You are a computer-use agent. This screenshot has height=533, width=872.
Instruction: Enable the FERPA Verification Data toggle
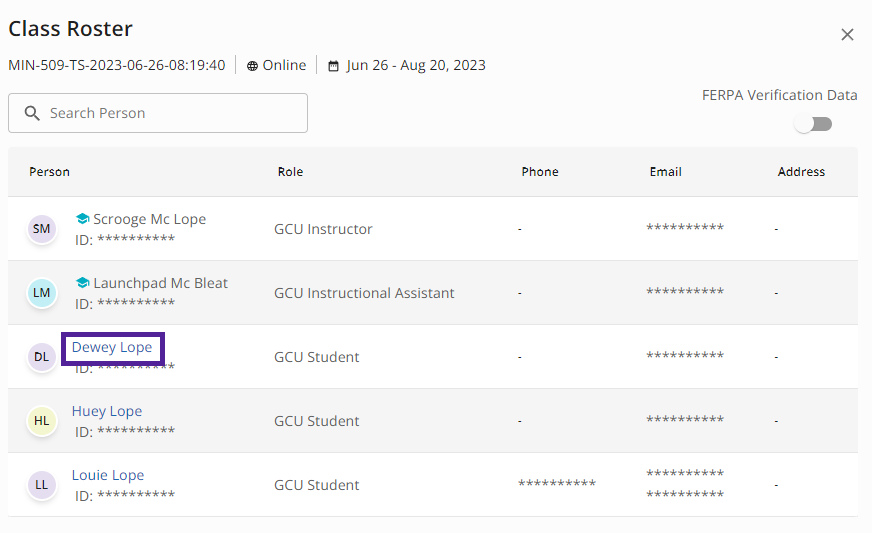click(813, 124)
